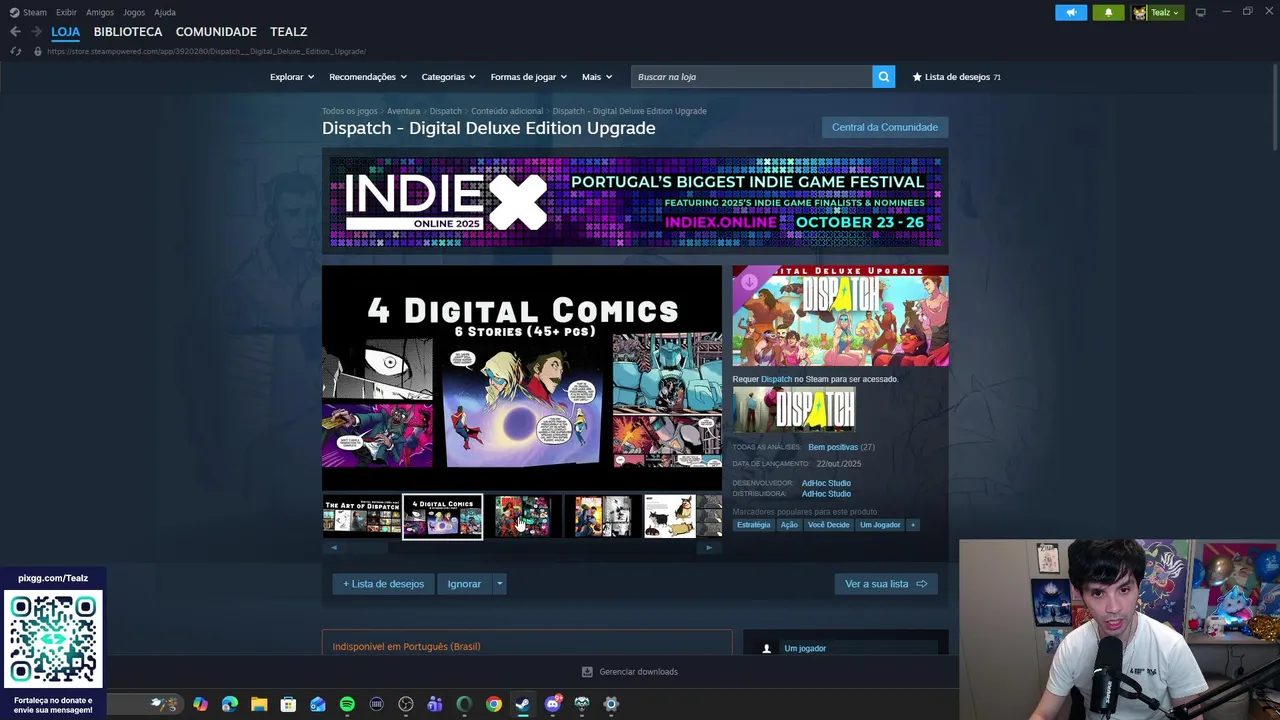
Task: Switch to Big Picture mode icon
Action: click(x=1201, y=12)
